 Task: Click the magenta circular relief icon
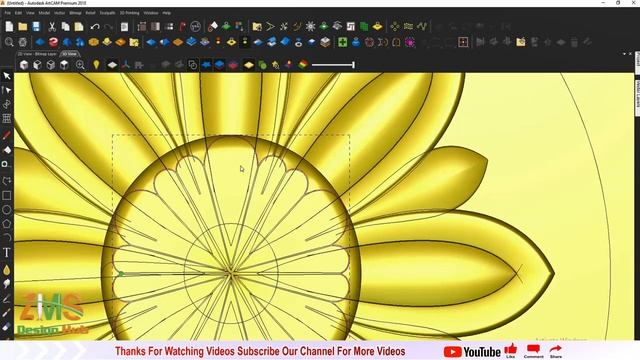pyautogui.click(x=409, y=42)
